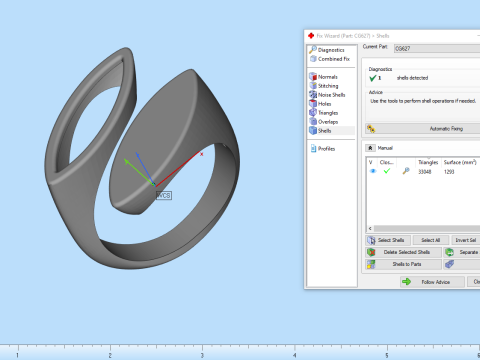Click the Follow Advice button

click(x=432, y=282)
